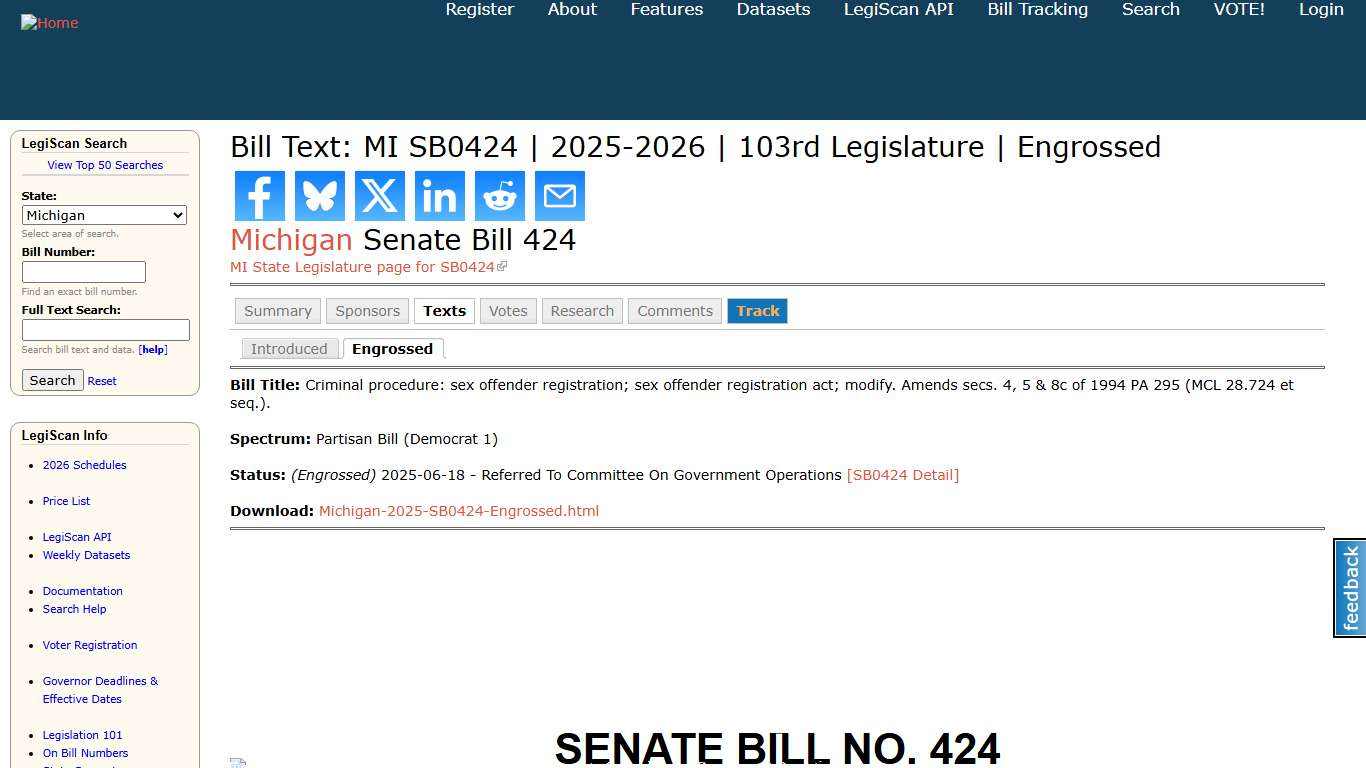
Task: Click inside the Bill Number field
Action: 84,271
